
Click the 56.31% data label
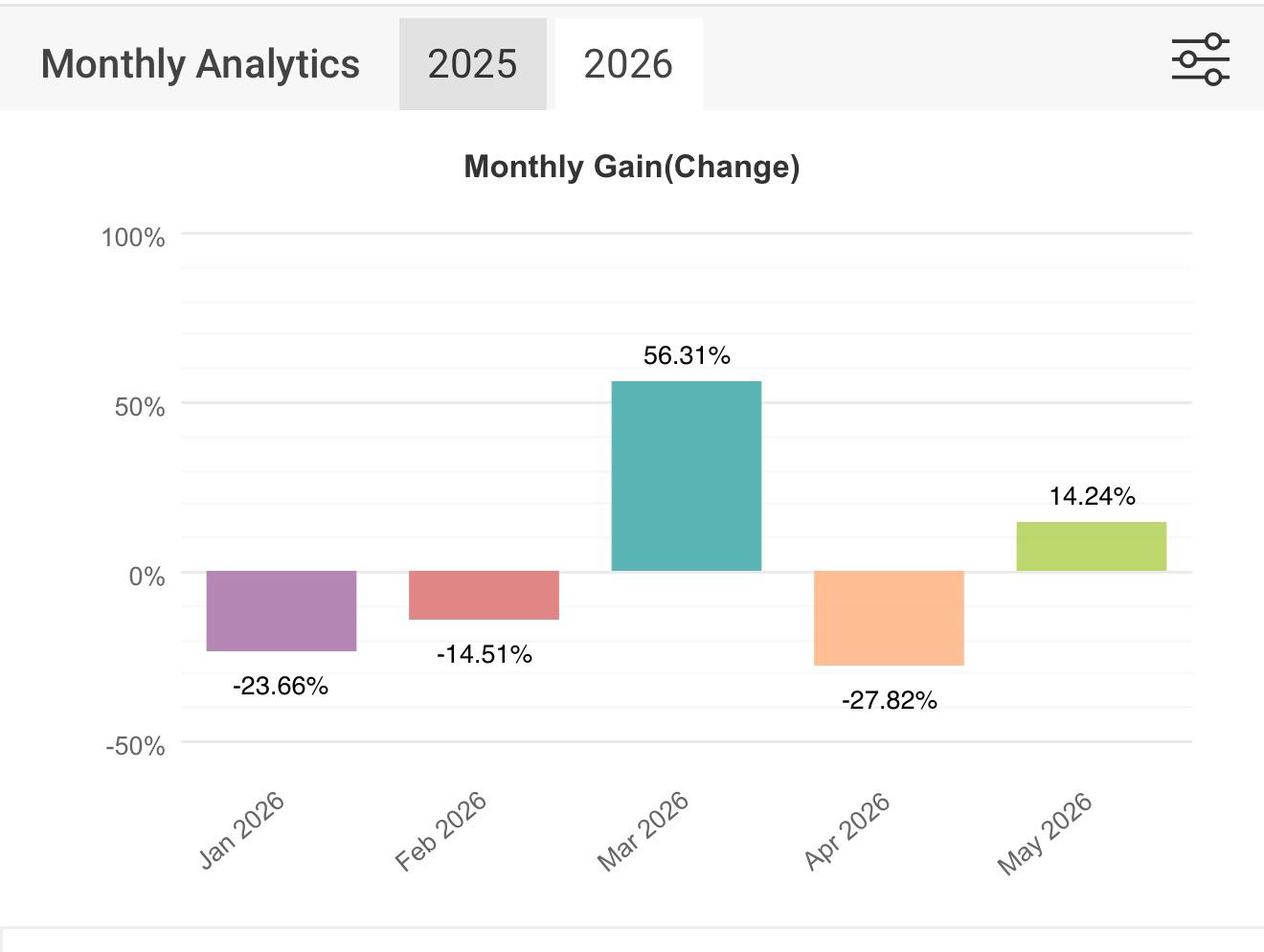[x=687, y=355]
